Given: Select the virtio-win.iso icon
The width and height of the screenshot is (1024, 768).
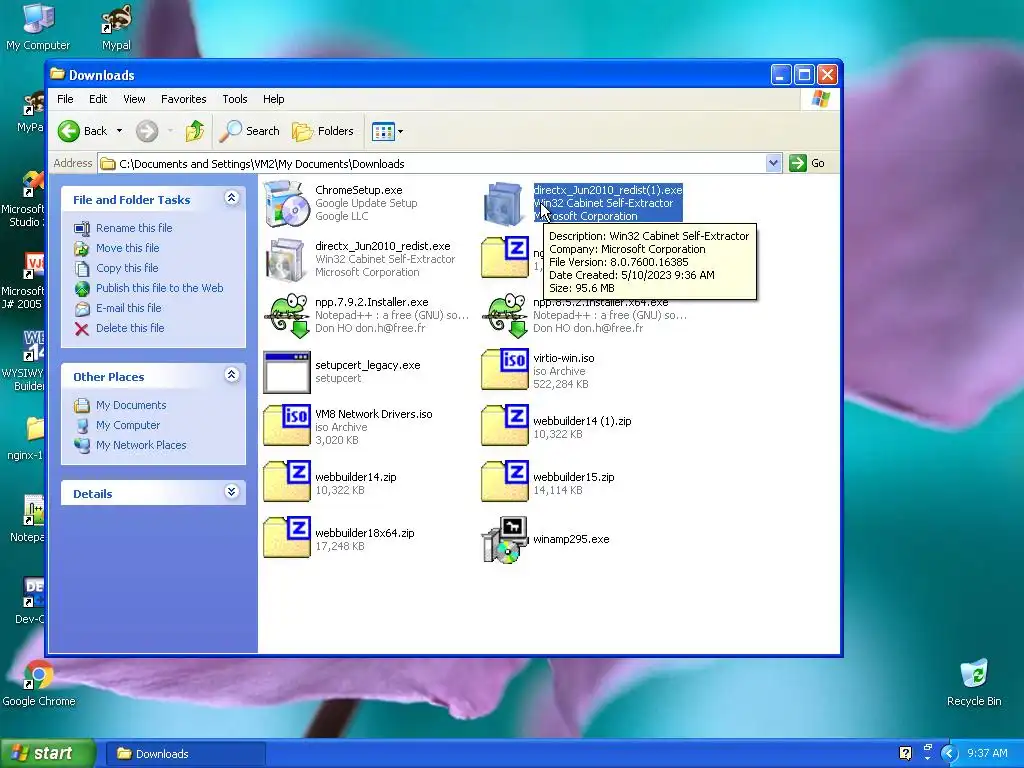Looking at the screenshot, I should point(504,369).
